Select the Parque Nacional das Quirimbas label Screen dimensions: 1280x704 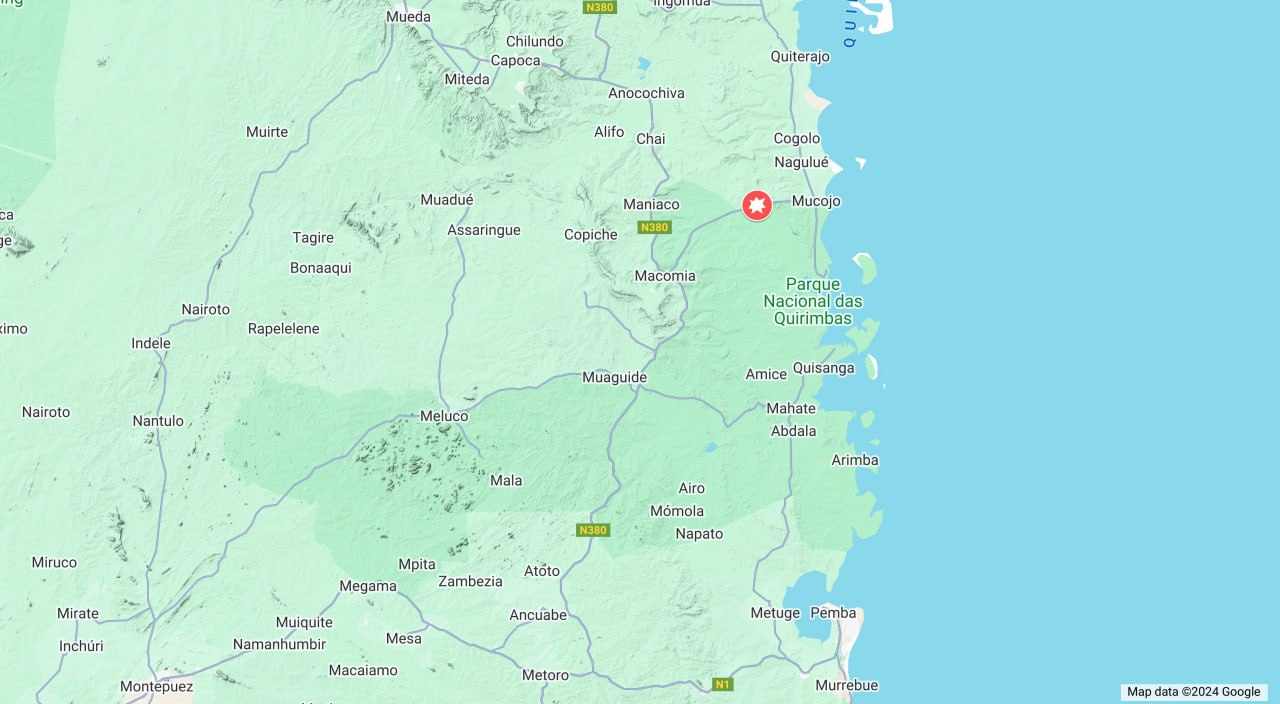pyautogui.click(x=813, y=301)
